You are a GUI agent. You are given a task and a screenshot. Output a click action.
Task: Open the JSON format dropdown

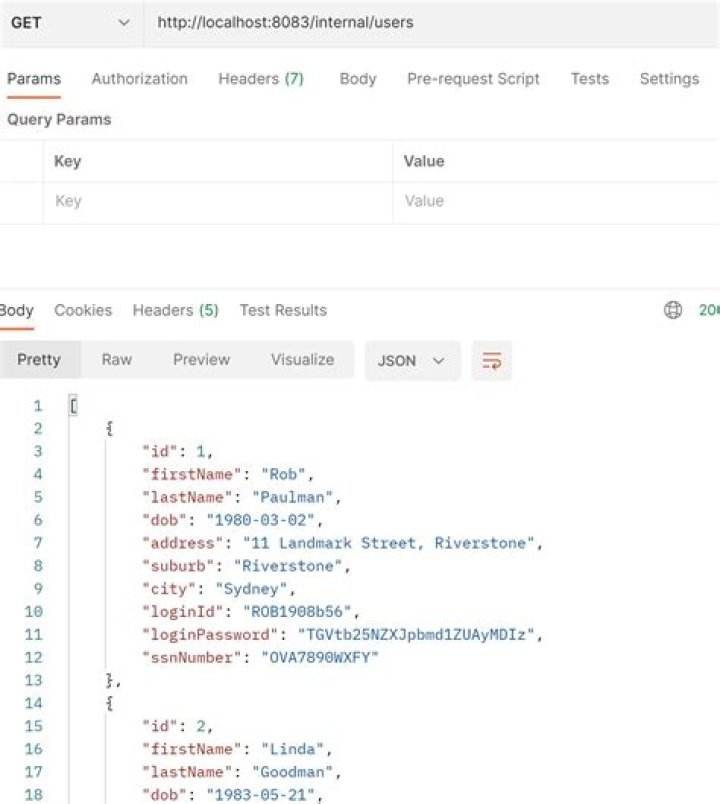coord(412,360)
